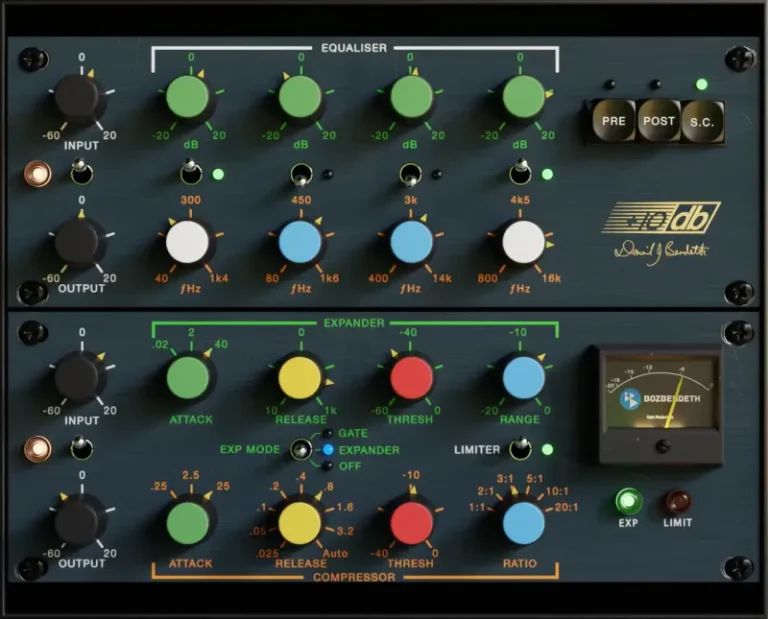Click the VU meter adjustment screw
768x619 pixels.
pos(663,446)
